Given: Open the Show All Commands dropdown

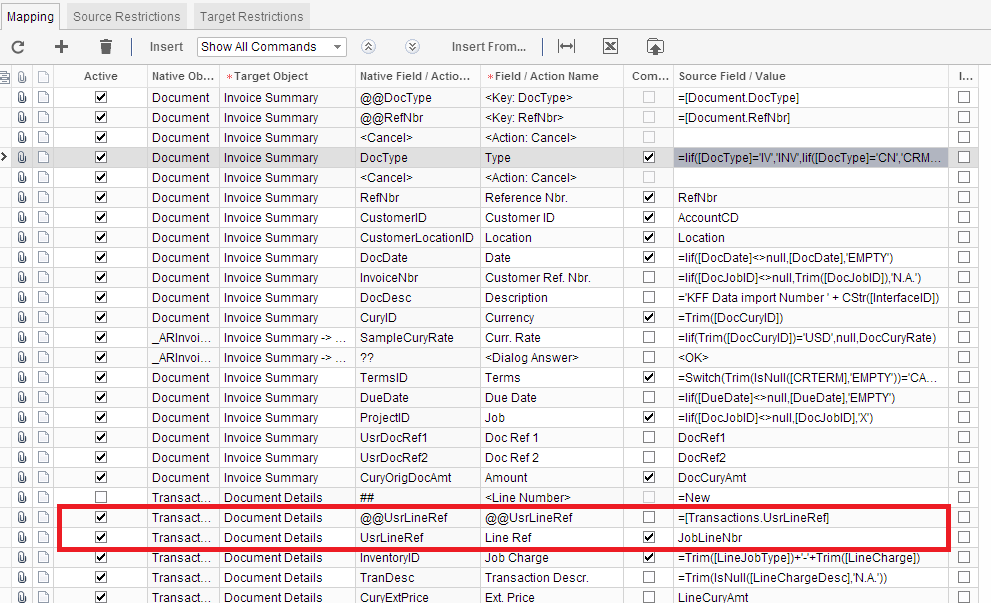Looking at the screenshot, I should coord(270,46).
